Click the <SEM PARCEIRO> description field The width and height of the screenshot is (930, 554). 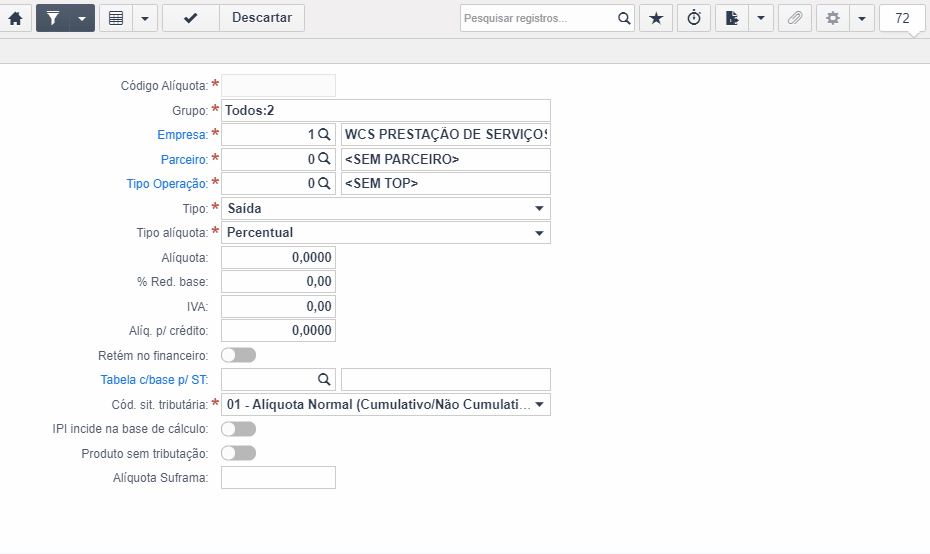click(445, 160)
